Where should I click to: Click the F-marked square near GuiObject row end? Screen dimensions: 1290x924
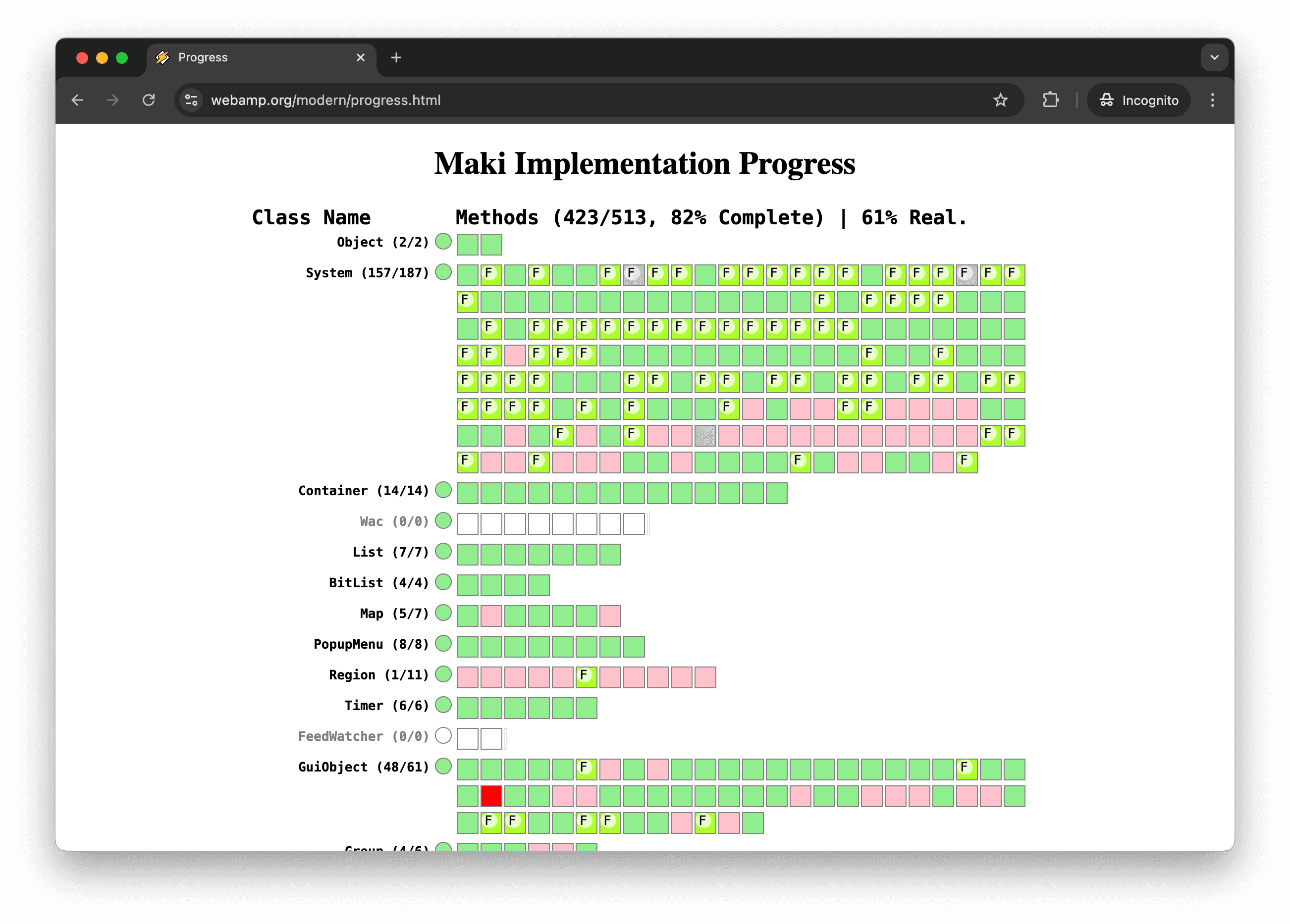pos(966,769)
